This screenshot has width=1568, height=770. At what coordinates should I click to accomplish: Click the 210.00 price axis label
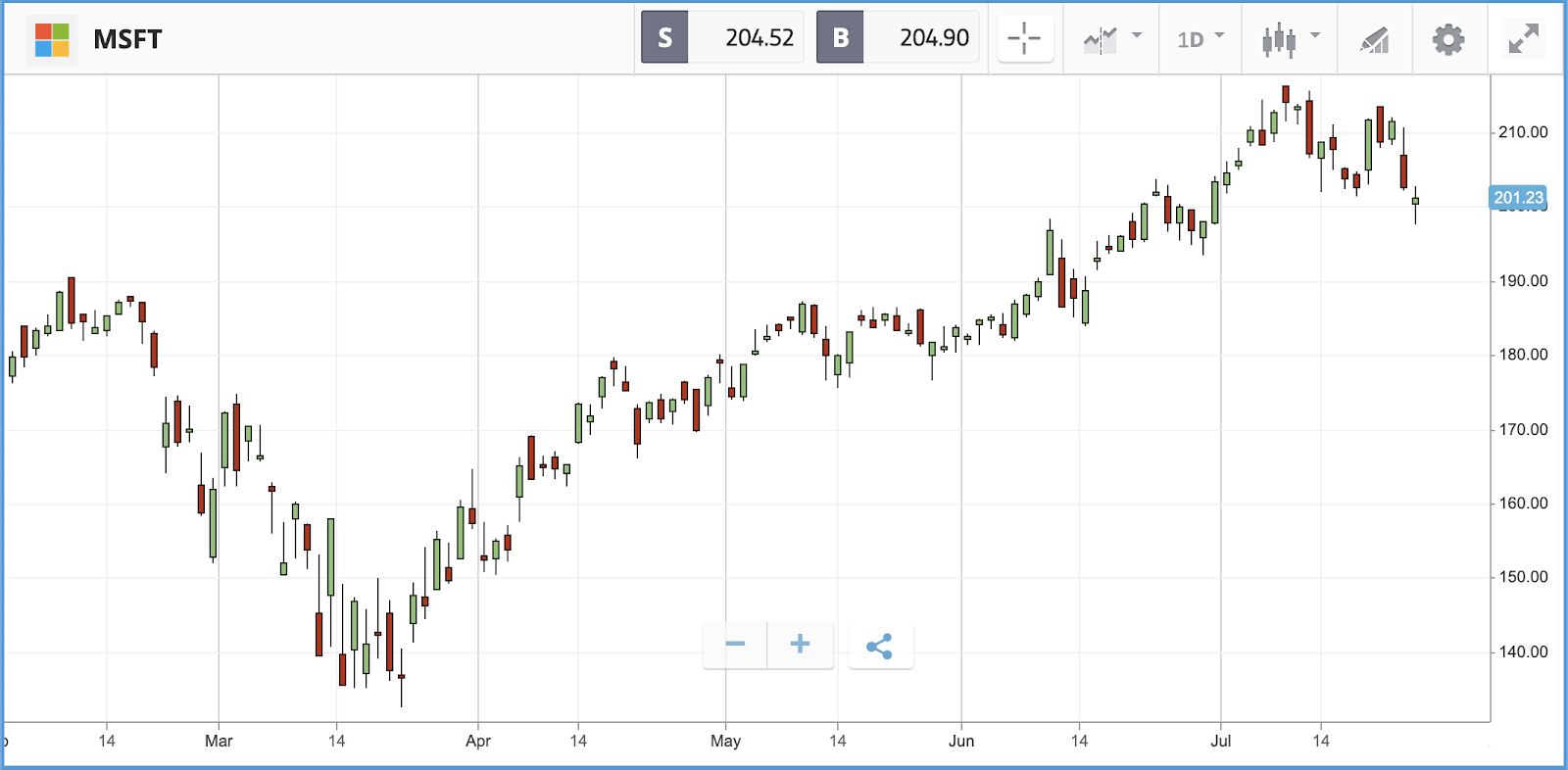tap(1523, 132)
